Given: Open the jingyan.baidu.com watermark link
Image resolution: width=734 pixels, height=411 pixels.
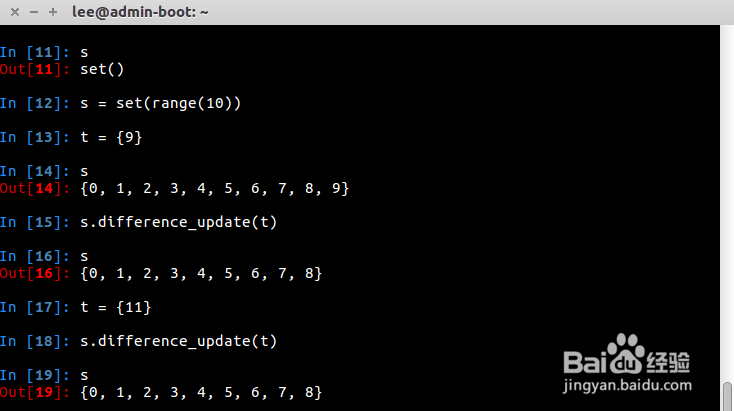Looking at the screenshot, I should pos(627,385).
